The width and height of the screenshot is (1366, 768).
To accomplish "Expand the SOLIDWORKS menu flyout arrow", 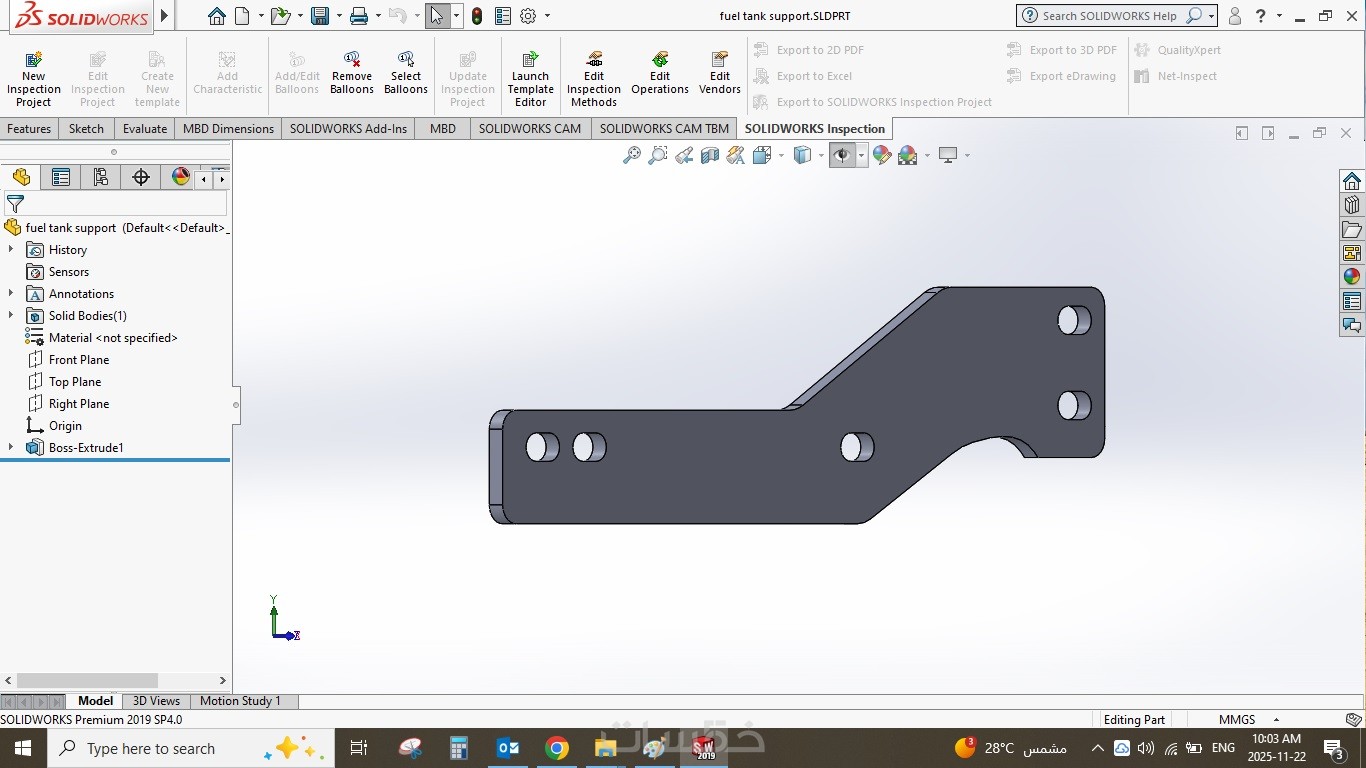I will (165, 16).
